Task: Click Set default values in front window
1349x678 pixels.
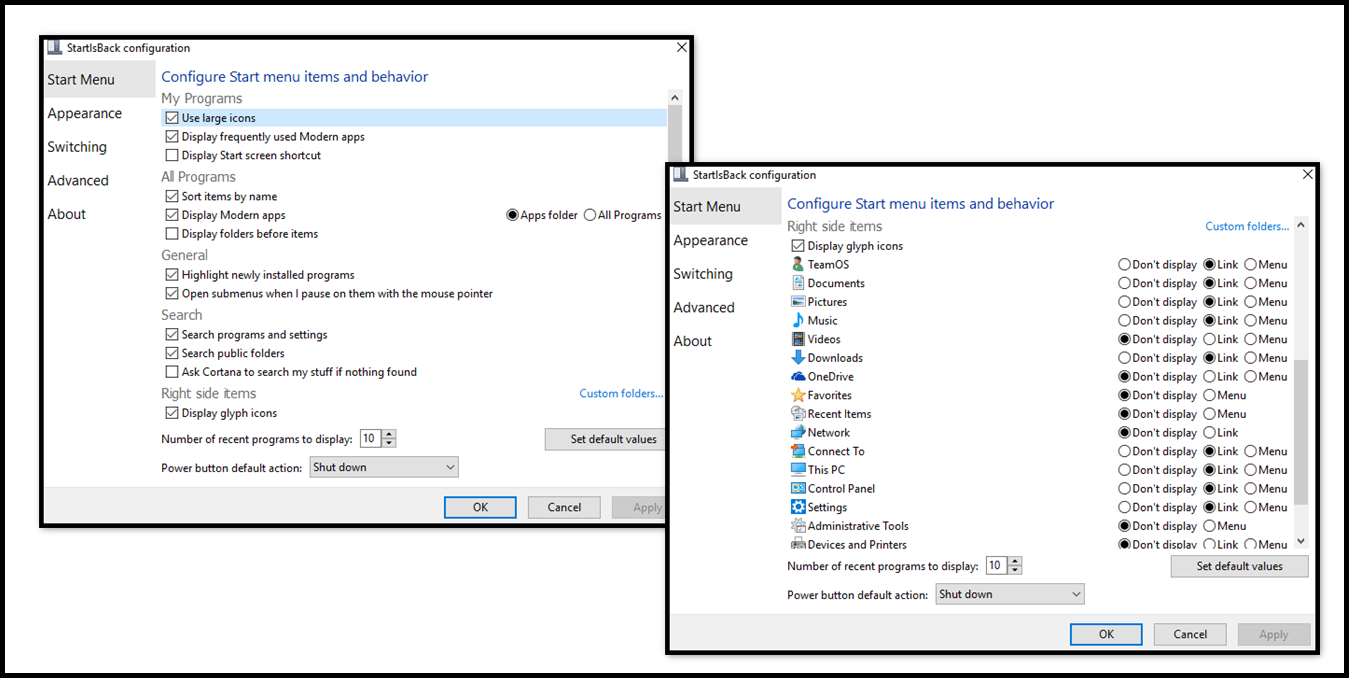Action: click(x=1240, y=566)
